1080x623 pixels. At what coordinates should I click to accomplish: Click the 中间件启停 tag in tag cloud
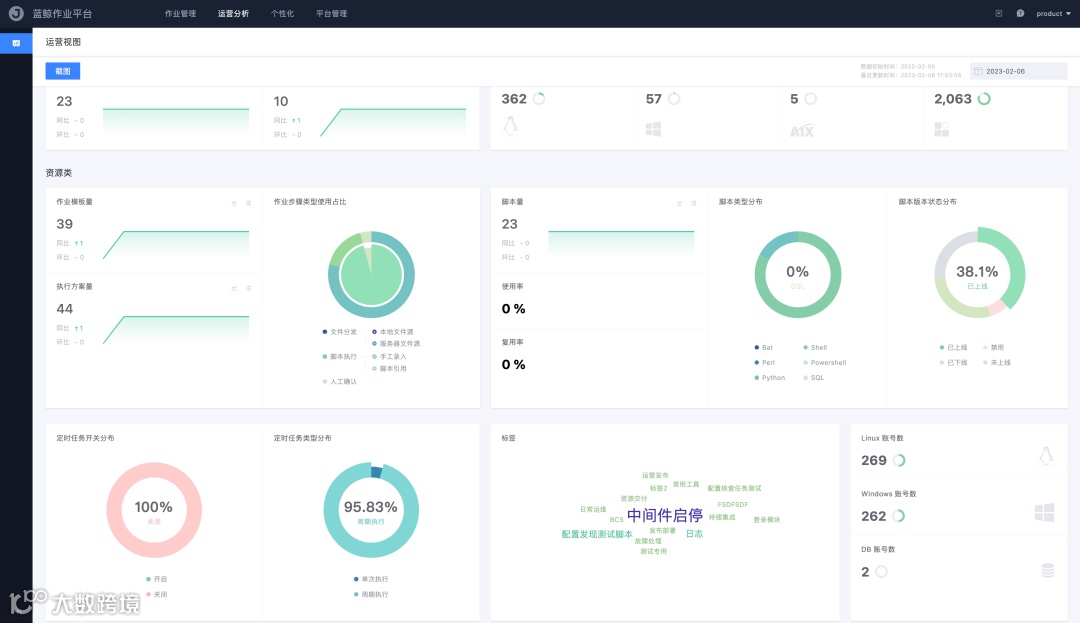click(x=665, y=515)
